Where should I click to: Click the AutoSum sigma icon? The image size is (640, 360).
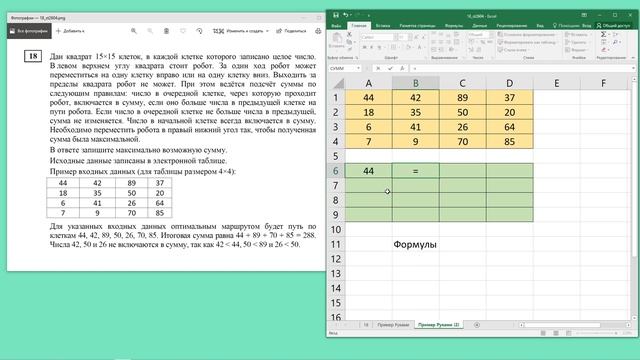pos(603,35)
